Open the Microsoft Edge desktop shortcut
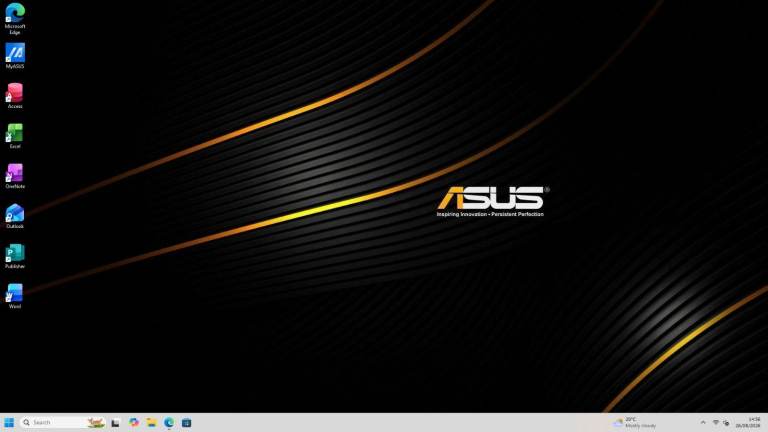Viewport: 768px width, 432px height. click(x=15, y=19)
